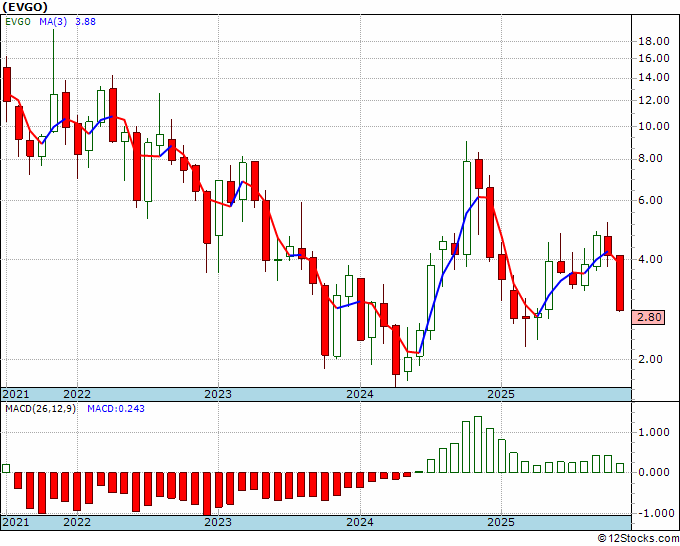The height and width of the screenshot is (546, 680).
Task: Click the 2.80 current price tag
Action: pyautogui.click(x=650, y=317)
